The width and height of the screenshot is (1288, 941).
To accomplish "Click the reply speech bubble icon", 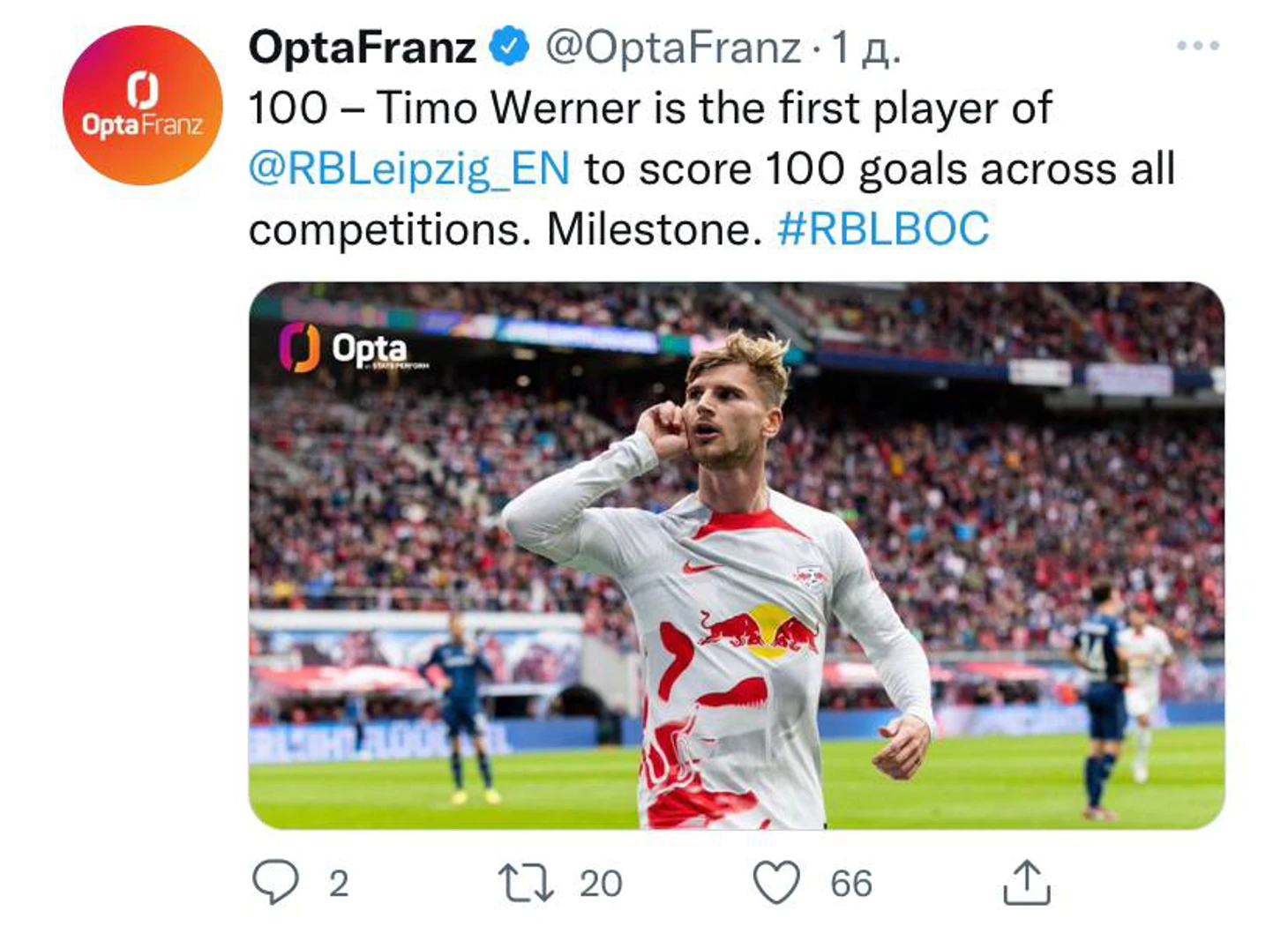I will coord(275,882).
